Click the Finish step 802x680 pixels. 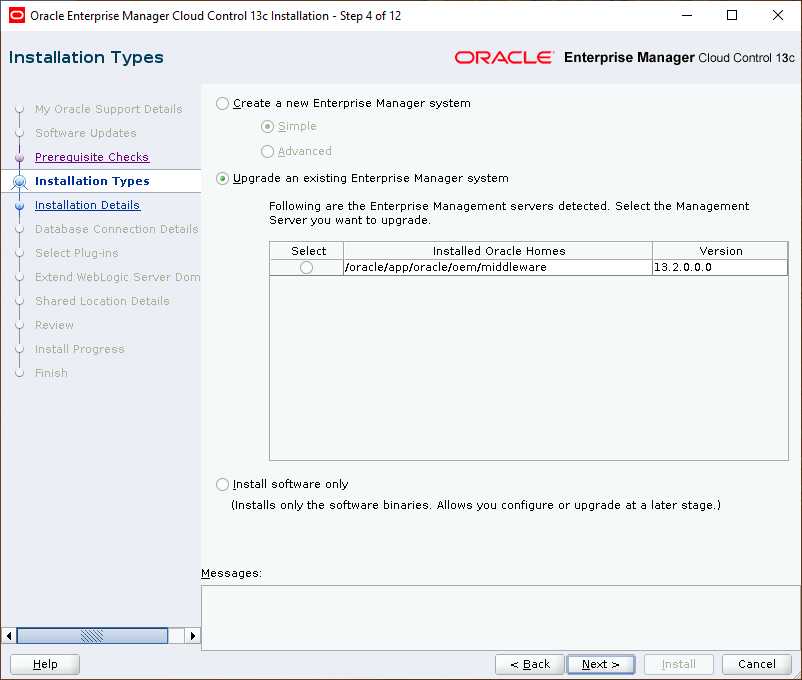(51, 373)
